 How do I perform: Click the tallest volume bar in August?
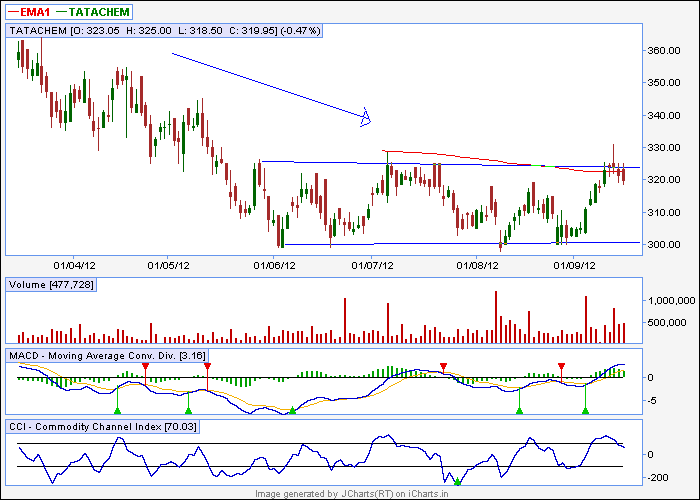pyautogui.click(x=496, y=317)
